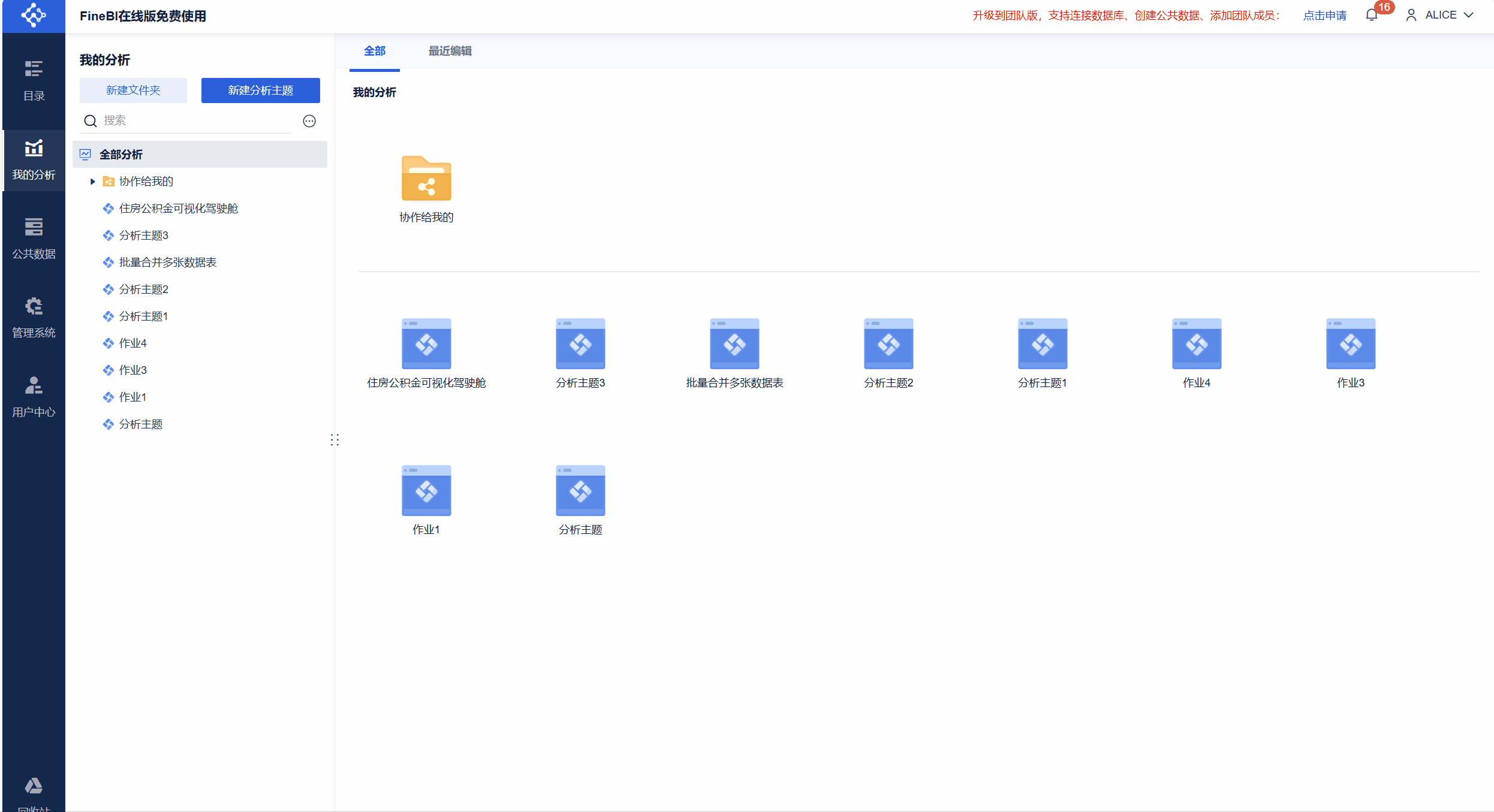Click the 我的分析 breadcrumb heading
Viewport: 1494px width, 812px height.
[x=375, y=92]
